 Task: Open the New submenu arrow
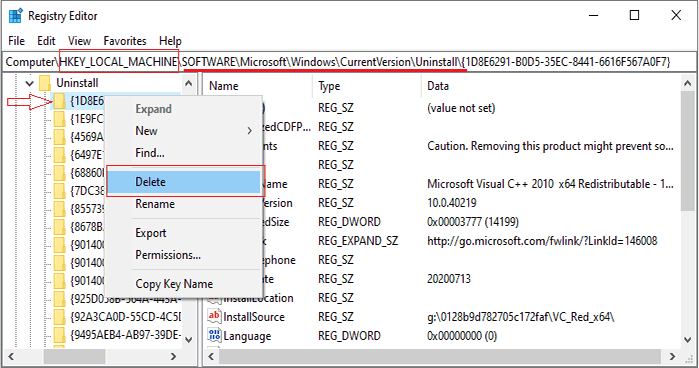(x=249, y=131)
